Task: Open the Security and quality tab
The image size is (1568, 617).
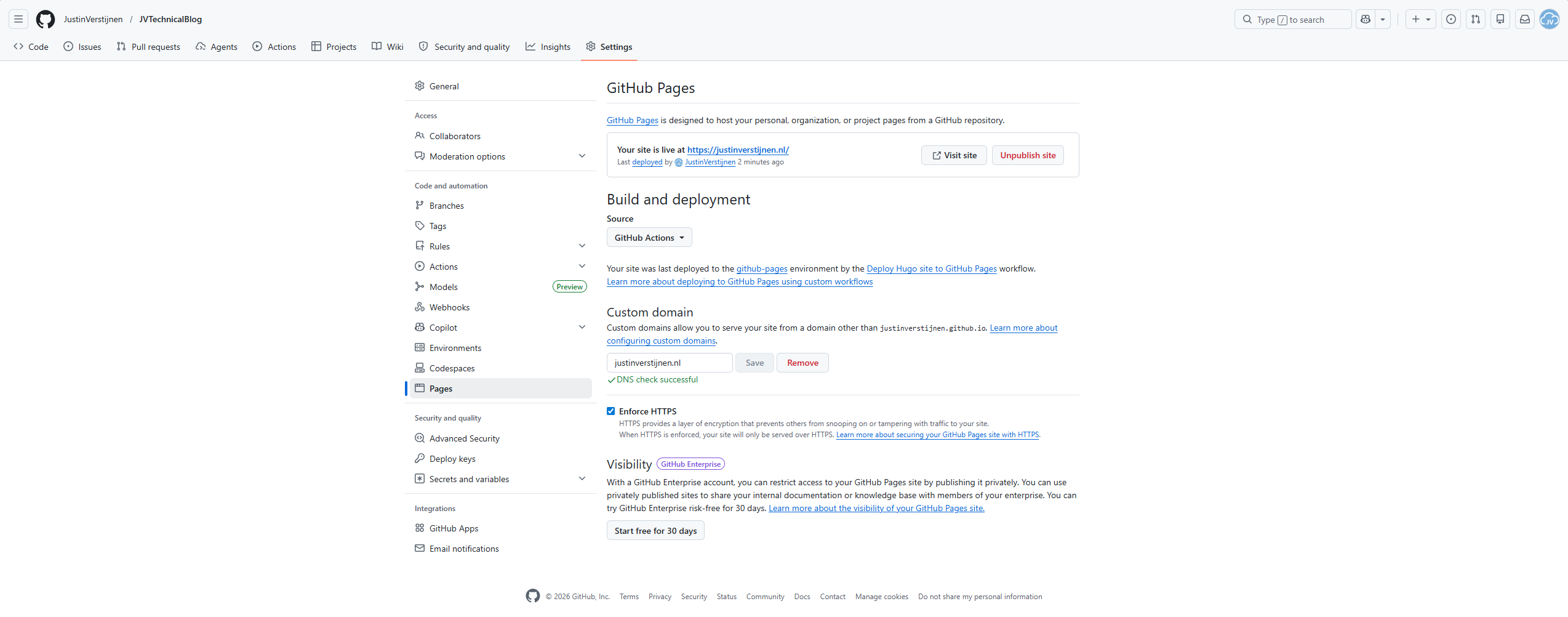Action: [465, 47]
